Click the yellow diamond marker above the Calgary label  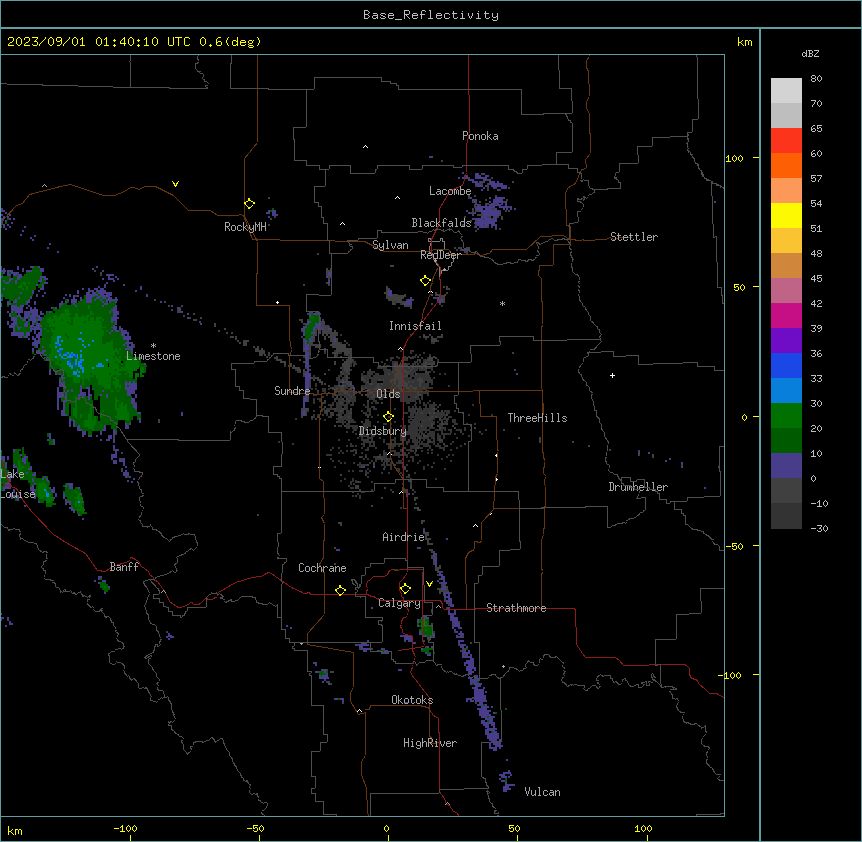[x=405, y=589]
